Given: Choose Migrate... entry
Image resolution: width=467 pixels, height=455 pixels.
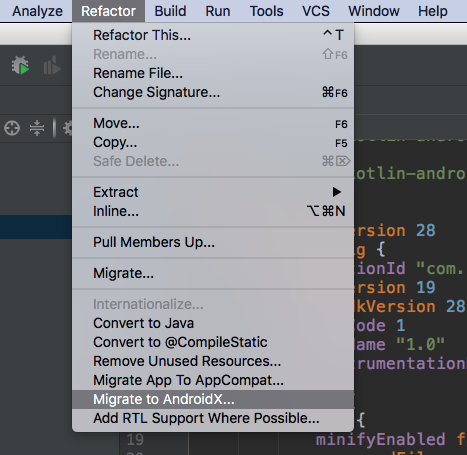Looking at the screenshot, I should [x=213, y=273].
